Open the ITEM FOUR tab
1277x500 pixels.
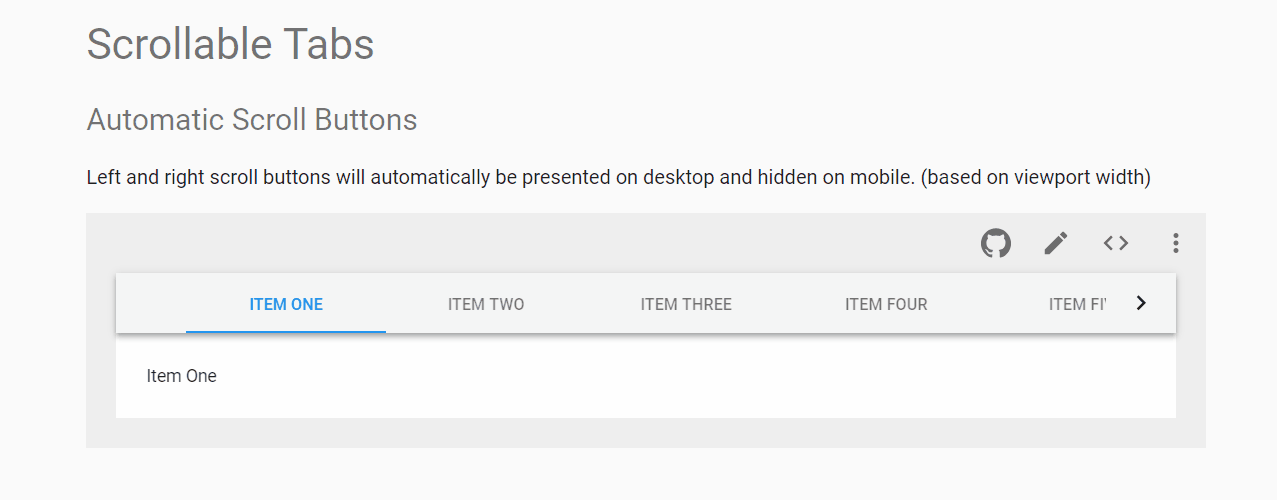coord(886,304)
